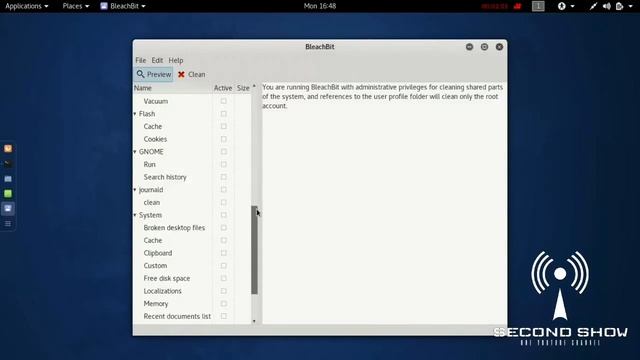Open the system power menu arrow
This screenshot has height=360, width=640.
tap(630, 7)
